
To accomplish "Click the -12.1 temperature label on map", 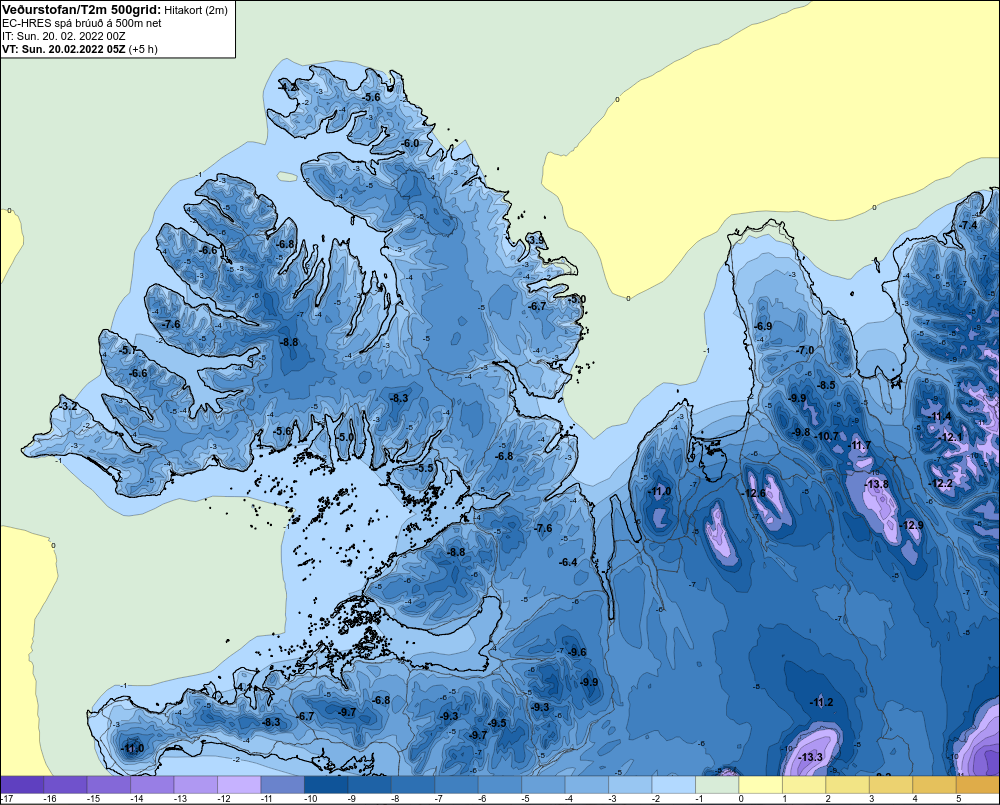I will coord(951,437).
